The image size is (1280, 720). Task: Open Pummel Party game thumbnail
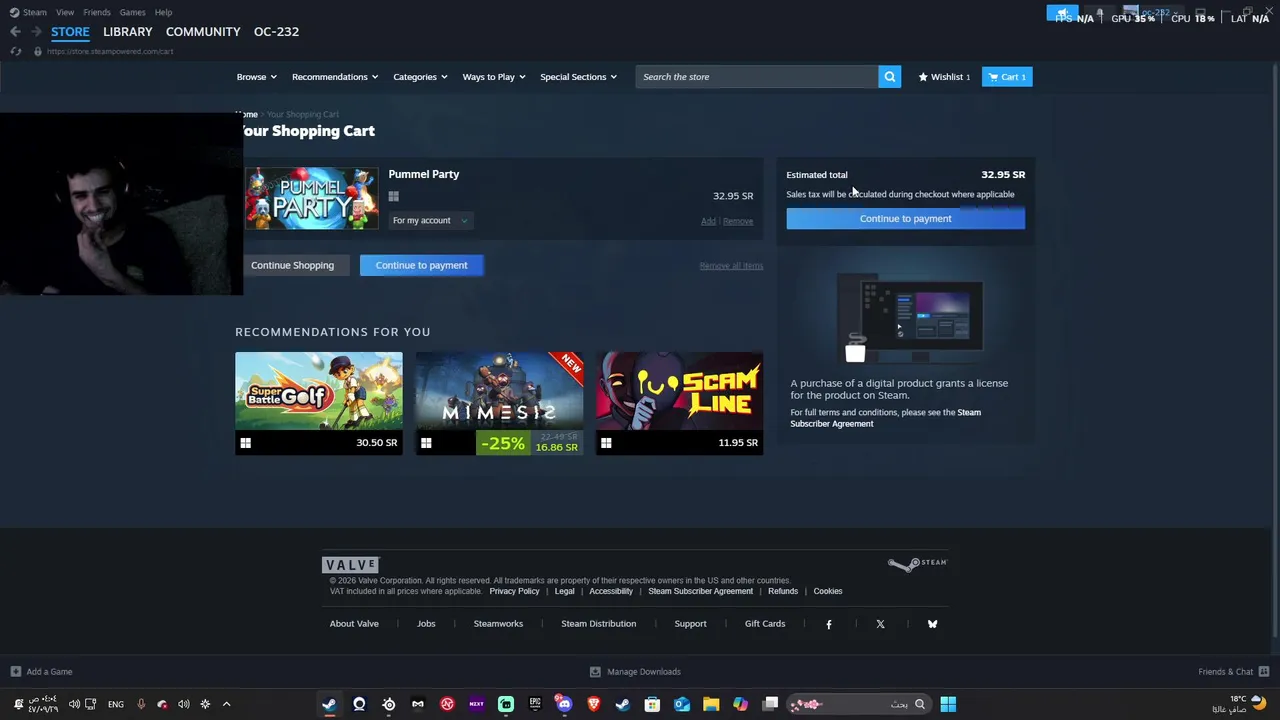[312, 198]
